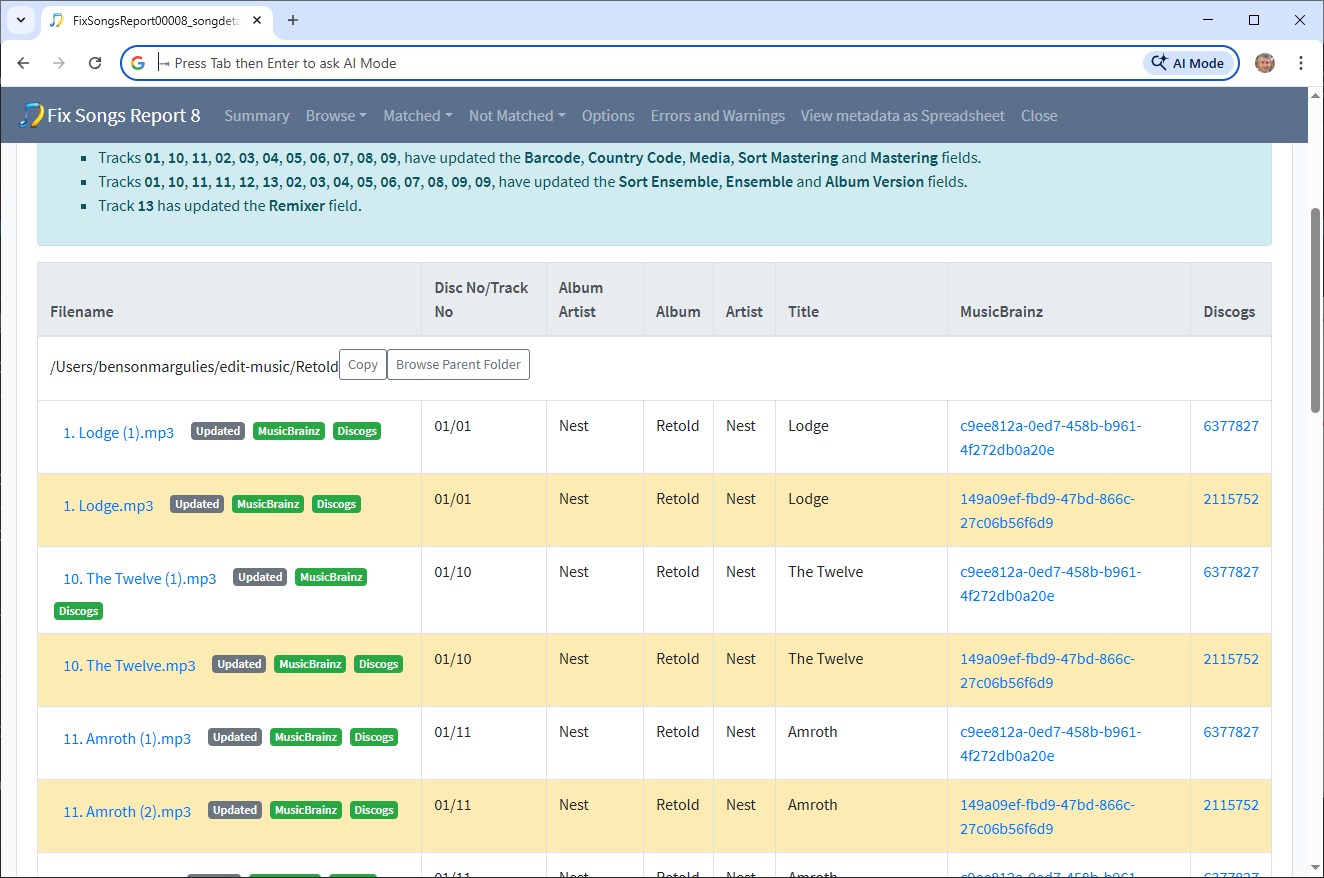
Task: Copy the folder path with Copy button
Action: pos(362,365)
